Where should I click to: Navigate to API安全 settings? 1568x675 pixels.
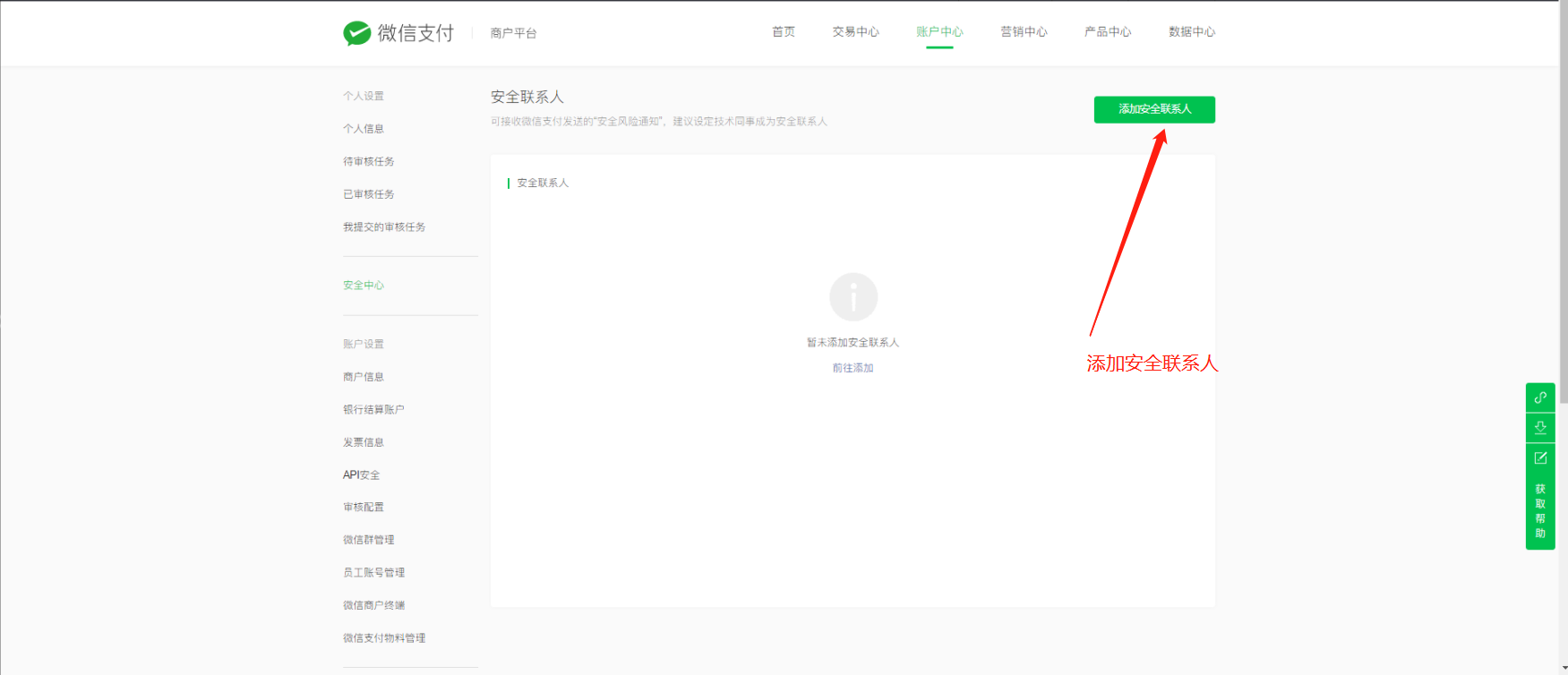(361, 475)
